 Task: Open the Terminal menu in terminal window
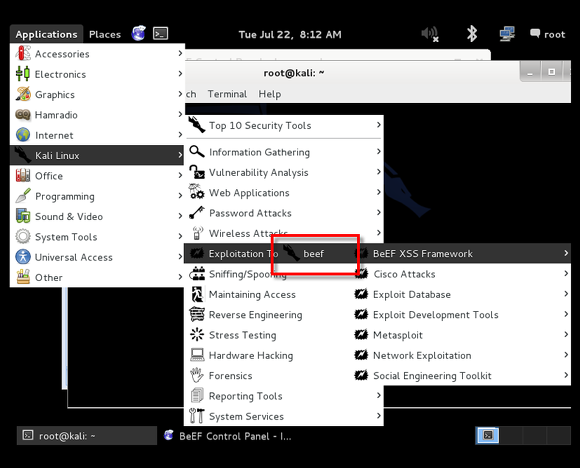[227, 94]
